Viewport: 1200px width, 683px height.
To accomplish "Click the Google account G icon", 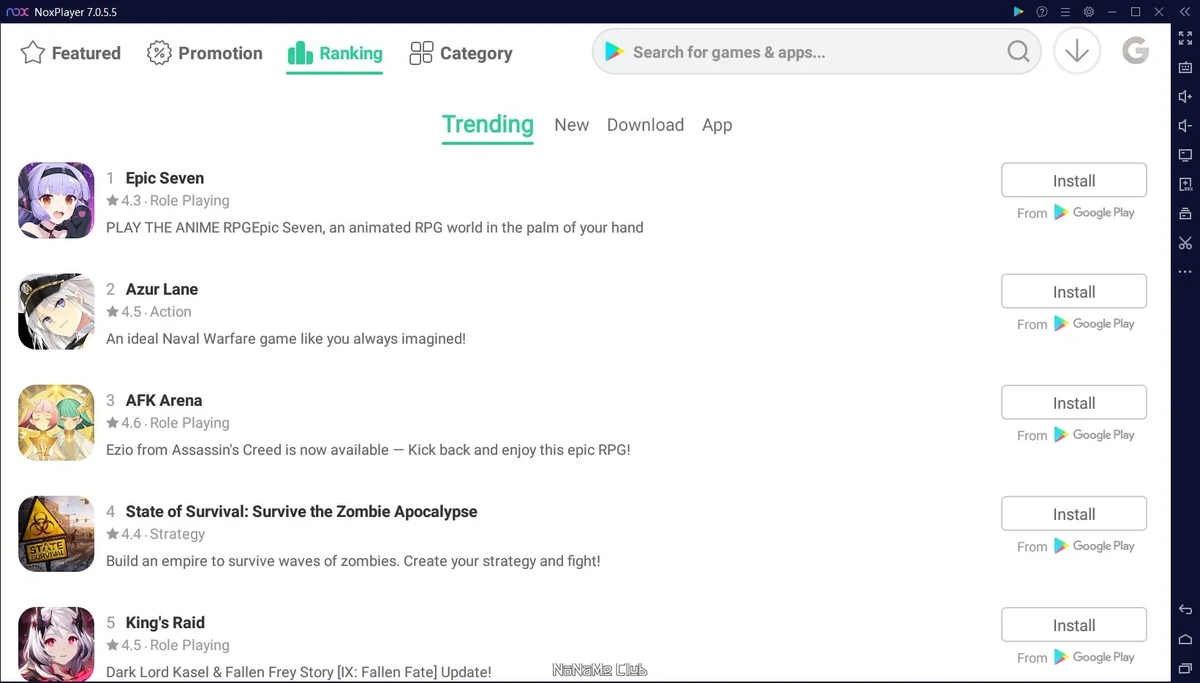I will pos(1135,51).
